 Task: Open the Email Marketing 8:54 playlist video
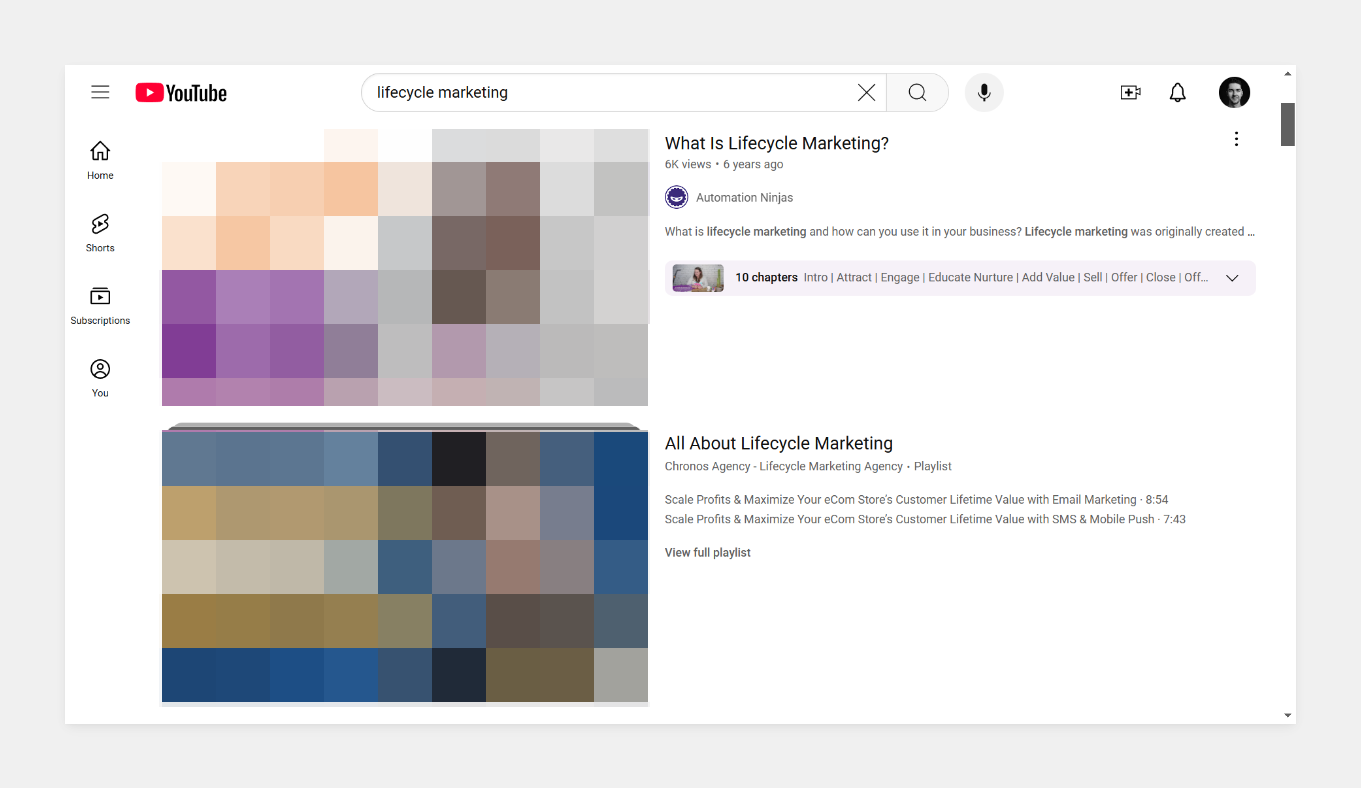tap(916, 499)
